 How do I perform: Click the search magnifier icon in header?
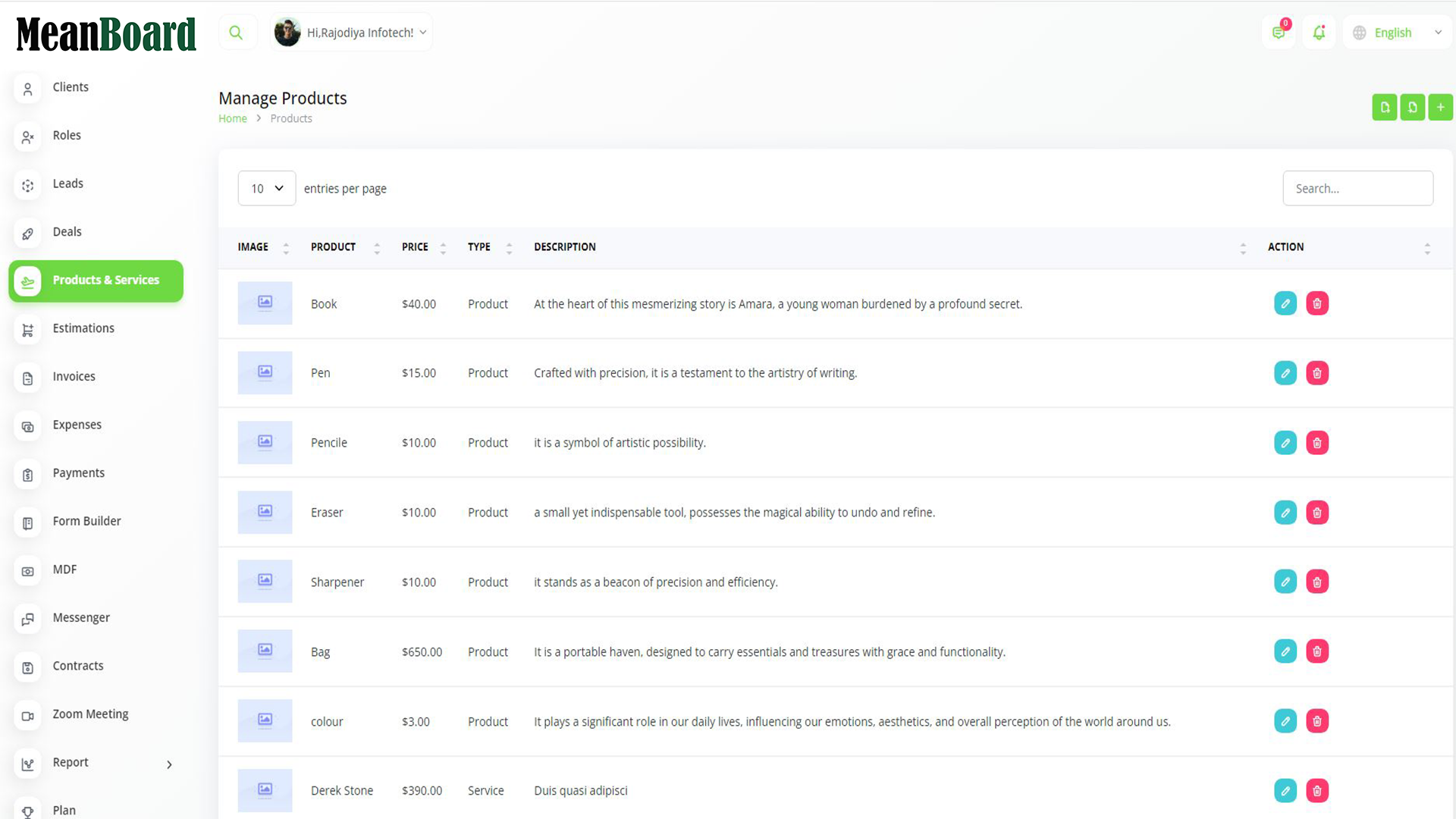point(236,33)
